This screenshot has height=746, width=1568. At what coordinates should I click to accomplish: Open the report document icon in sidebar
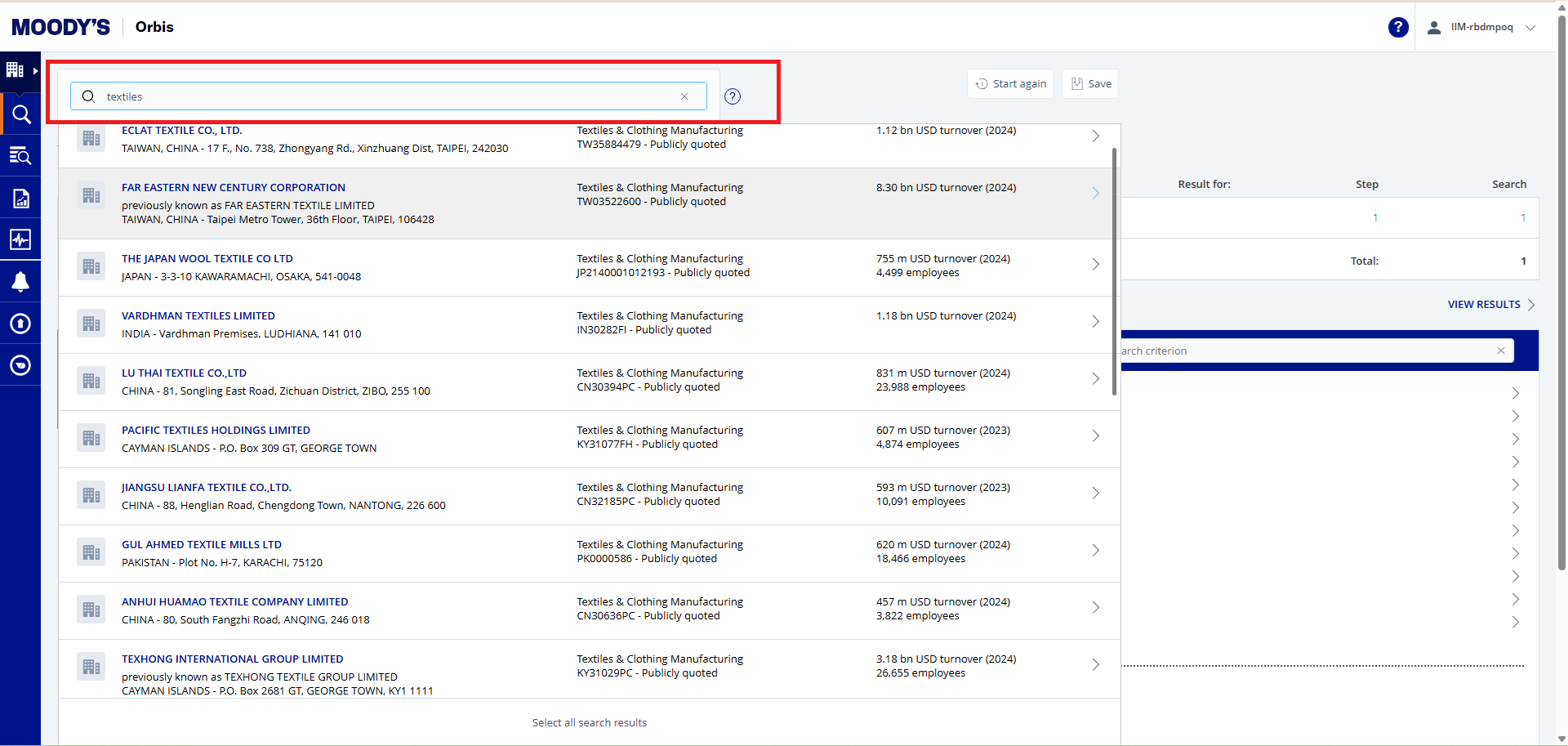click(21, 199)
